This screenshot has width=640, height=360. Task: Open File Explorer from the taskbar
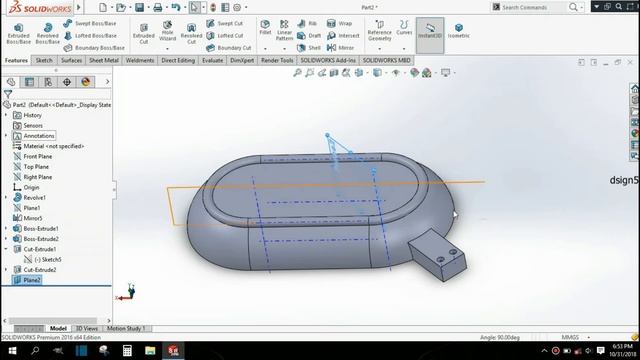point(150,351)
